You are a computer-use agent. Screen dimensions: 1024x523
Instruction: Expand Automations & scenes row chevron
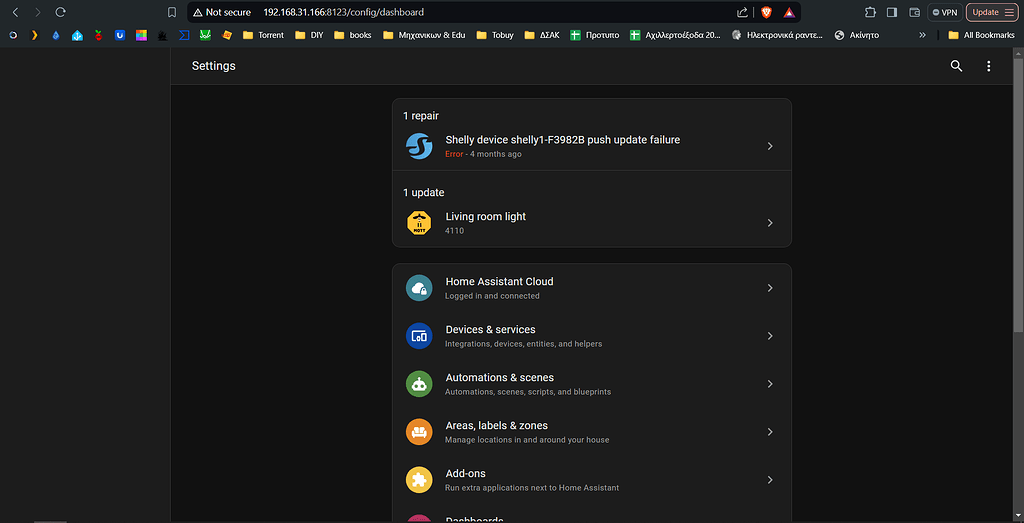click(x=770, y=384)
